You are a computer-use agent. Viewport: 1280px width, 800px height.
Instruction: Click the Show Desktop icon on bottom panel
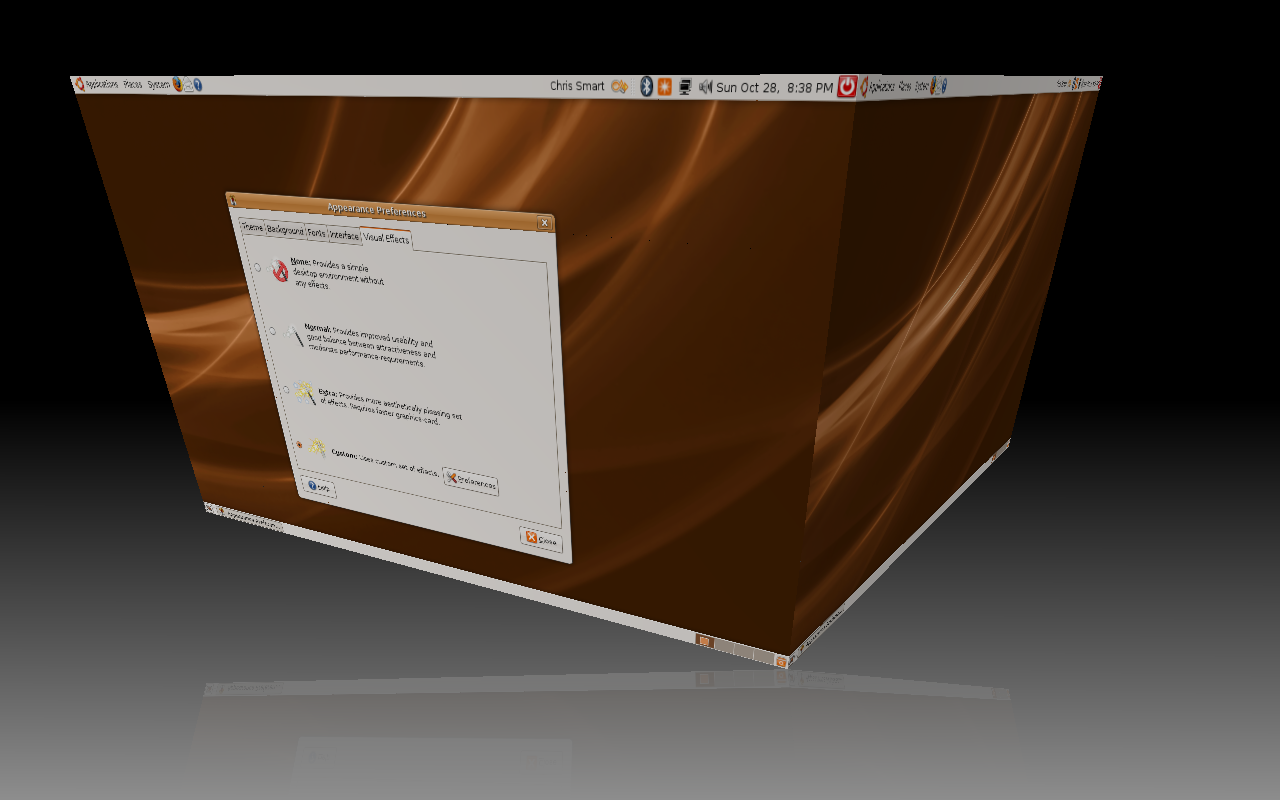point(211,508)
